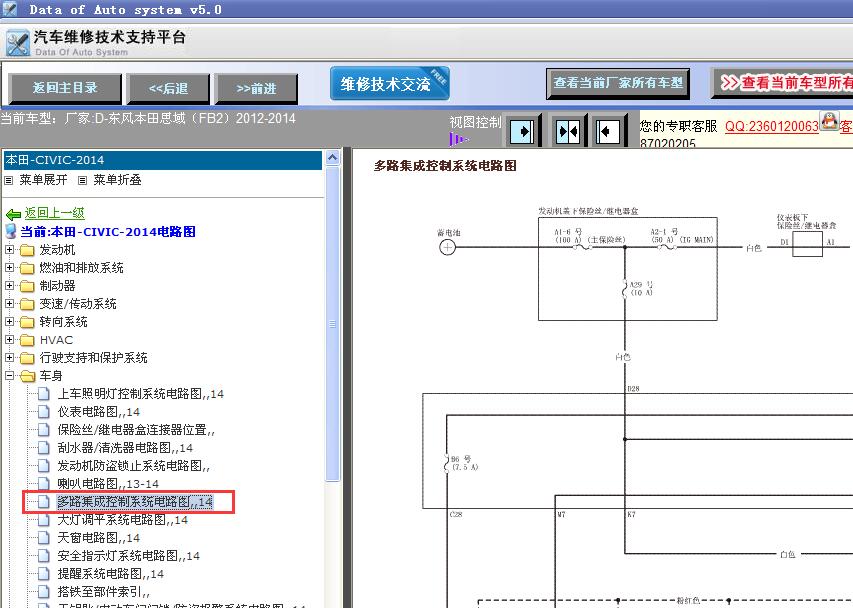Viewport: 853px width, 608px height.
Task: Click the 行驶支持和保护系统 folder icon
Action: [x=27, y=358]
